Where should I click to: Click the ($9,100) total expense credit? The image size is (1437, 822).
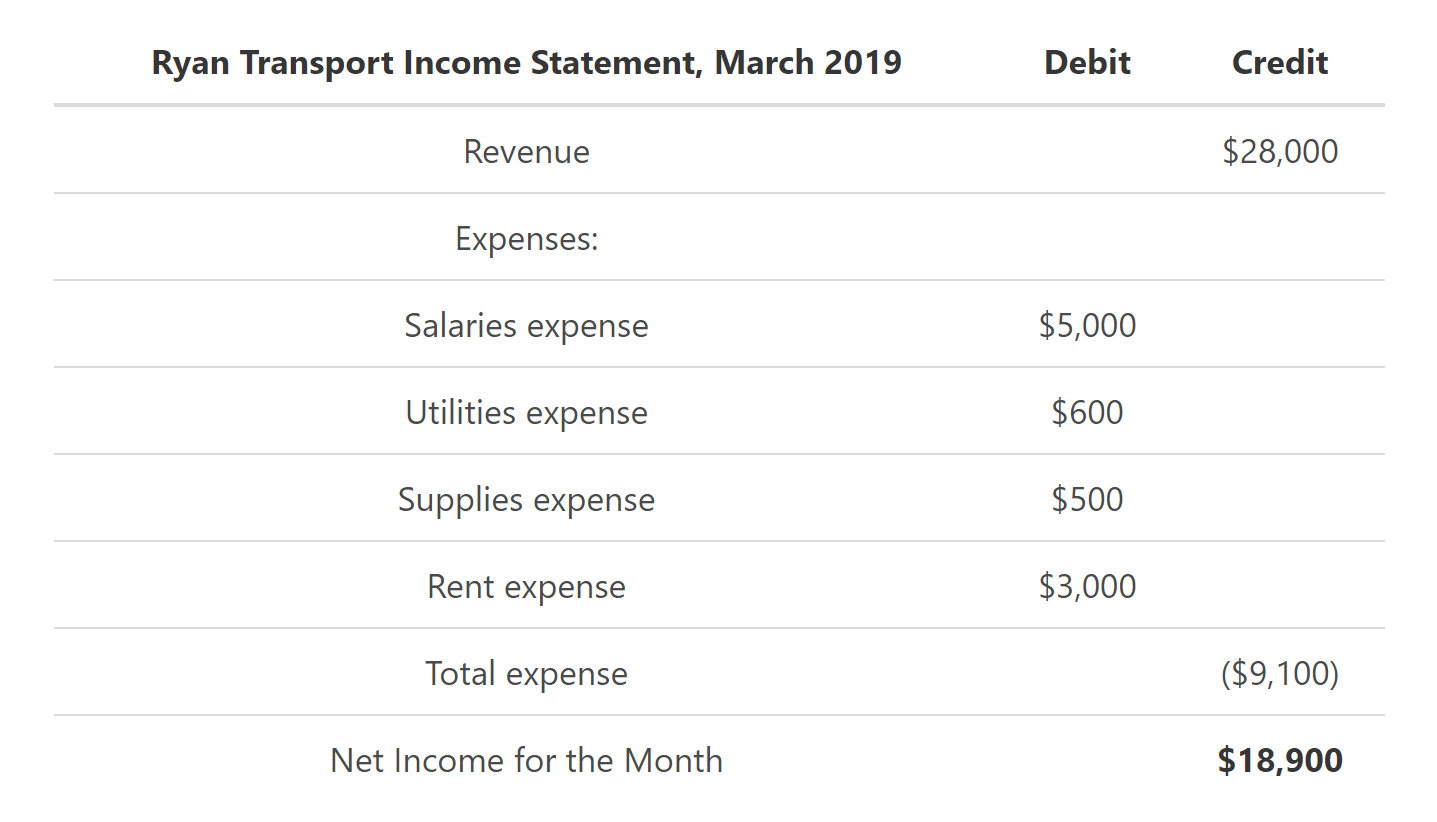coord(1279,674)
